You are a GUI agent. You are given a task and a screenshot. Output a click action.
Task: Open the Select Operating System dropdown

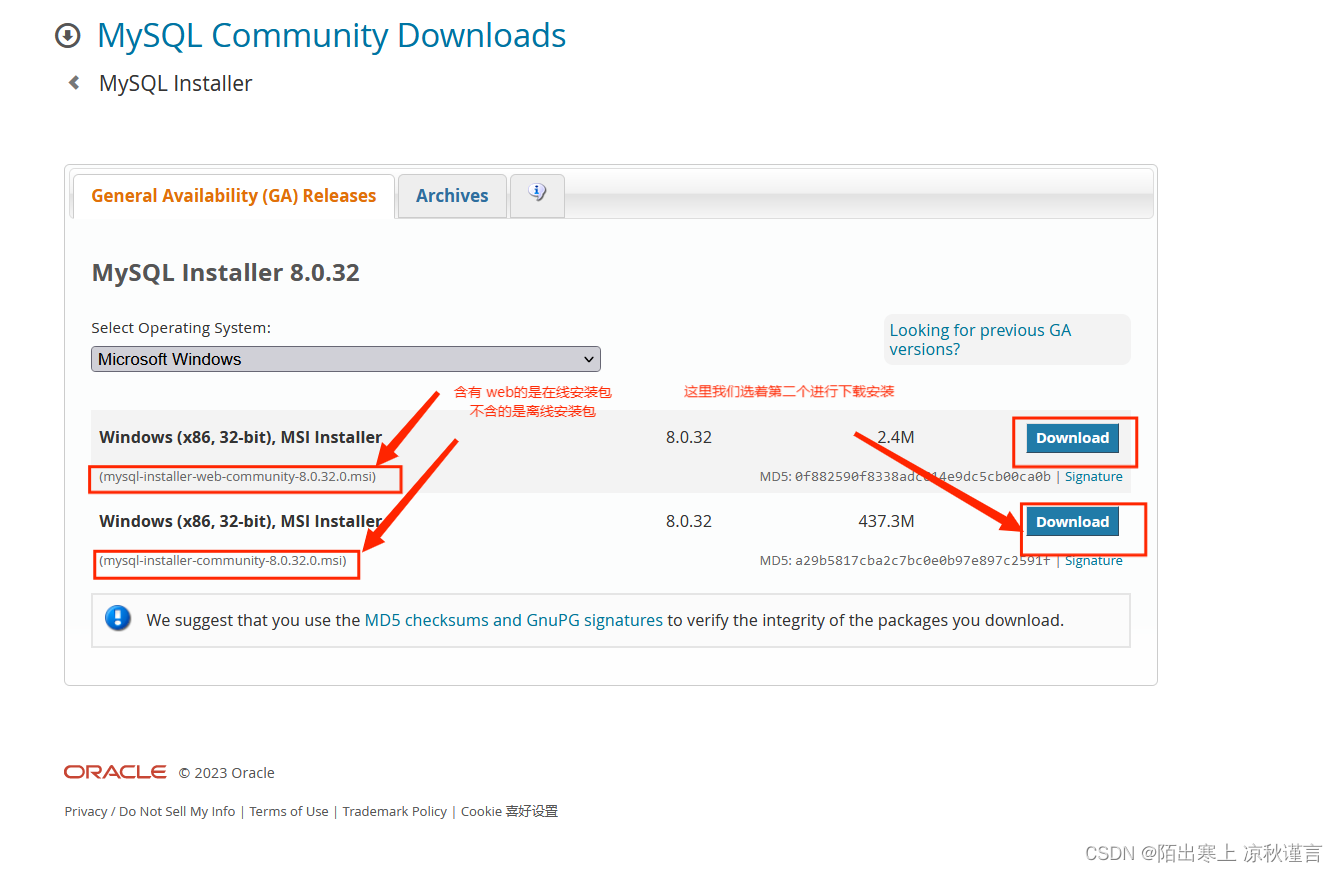346,359
